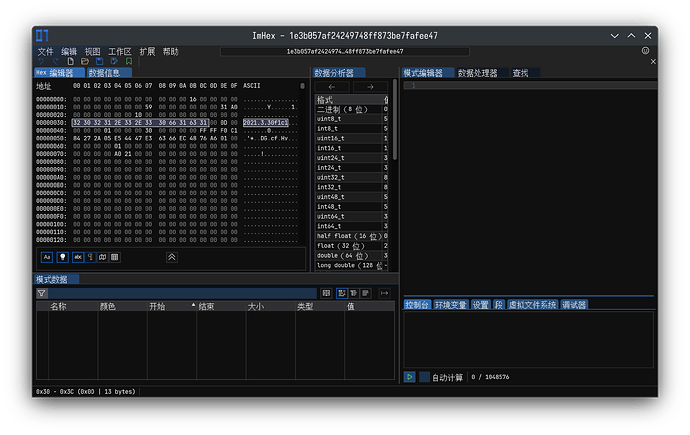Click the export arrow icon in pattern data
Image resolution: width=690 pixels, height=435 pixels.
[384, 293]
